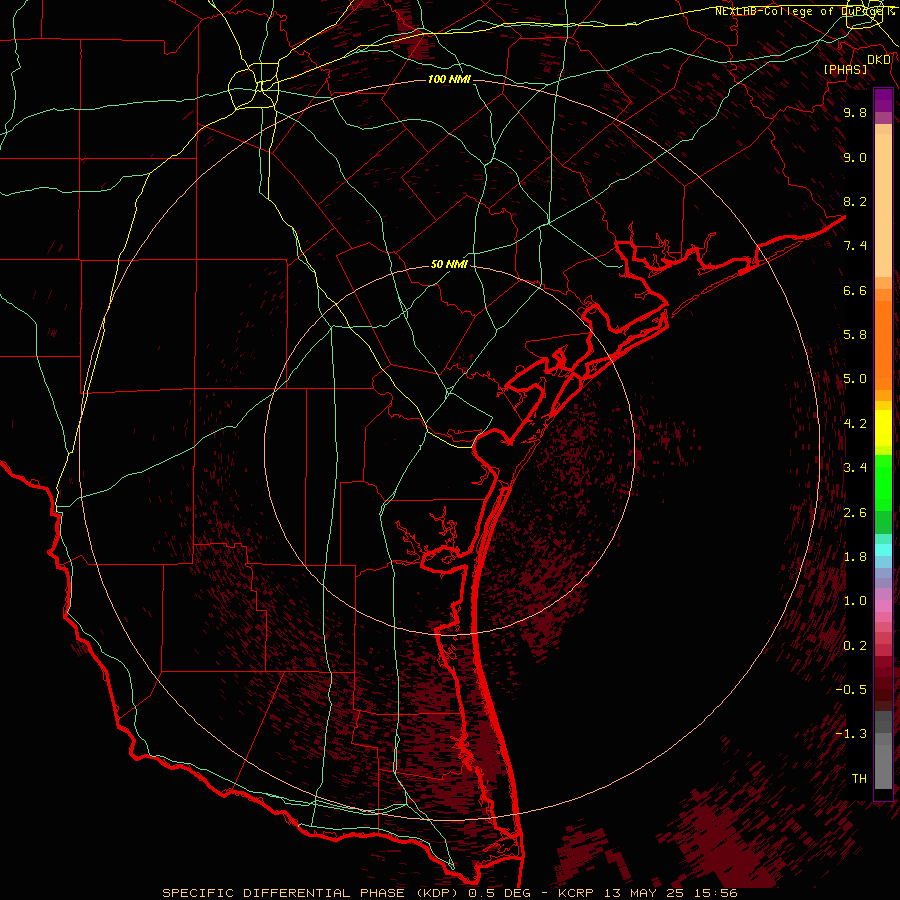Click the 0.2 scale value
This screenshot has width=900, height=900.
[x=855, y=646]
